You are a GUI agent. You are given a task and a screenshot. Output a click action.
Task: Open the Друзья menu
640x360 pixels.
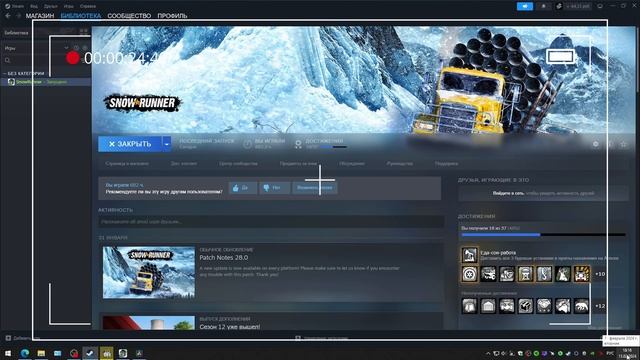coord(51,6)
